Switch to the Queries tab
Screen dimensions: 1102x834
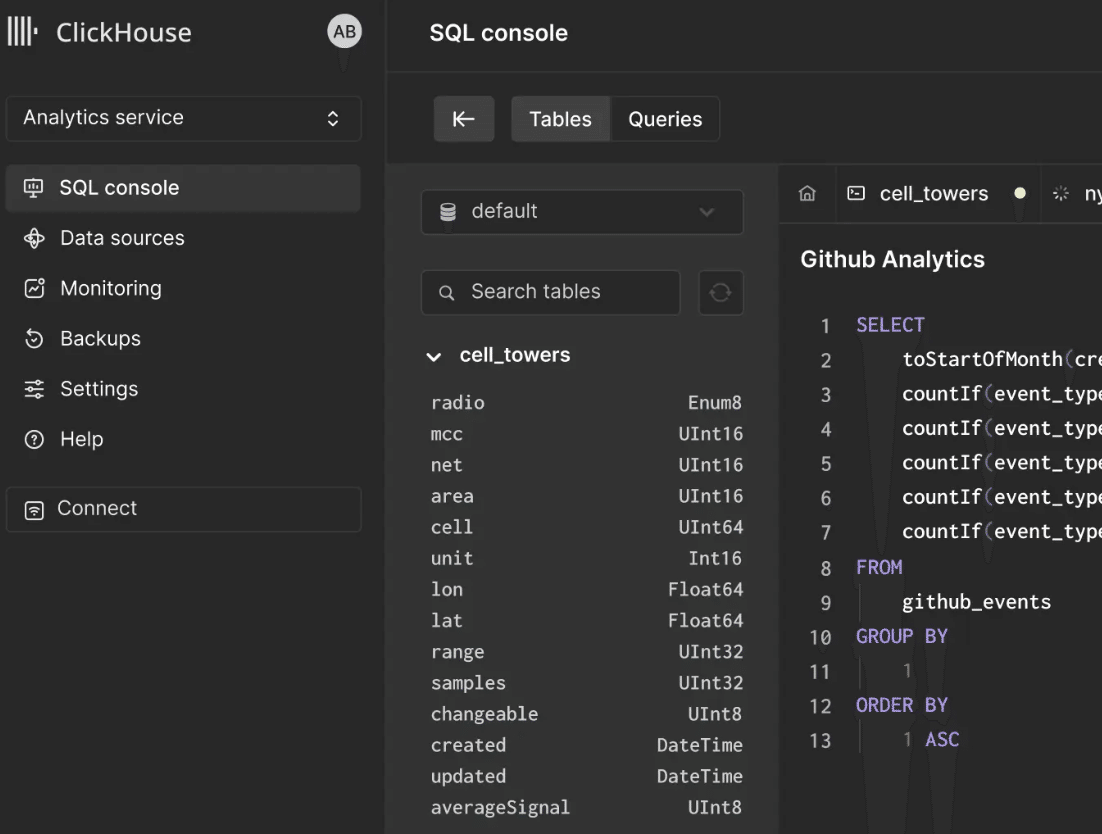point(665,119)
